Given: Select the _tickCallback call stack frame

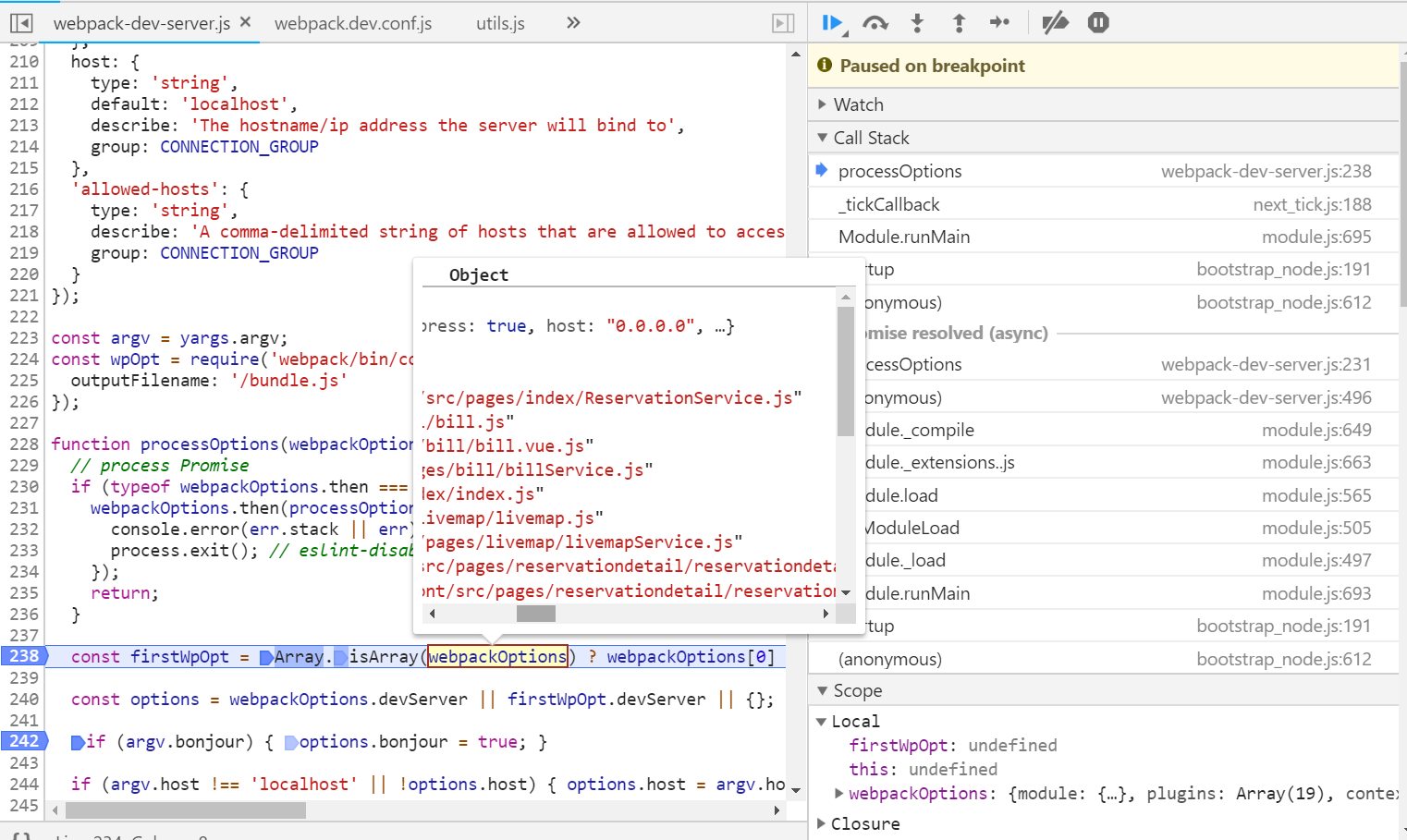Looking at the screenshot, I should click(1104, 204).
